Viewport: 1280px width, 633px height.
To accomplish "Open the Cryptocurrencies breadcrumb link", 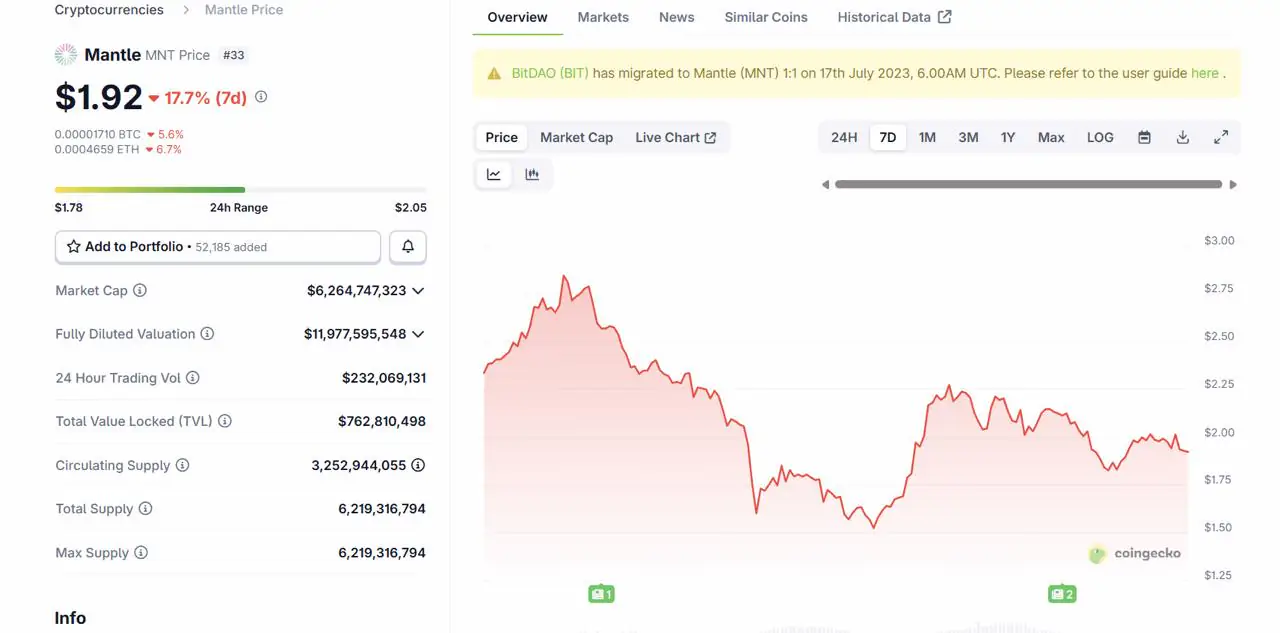I will click(x=109, y=10).
